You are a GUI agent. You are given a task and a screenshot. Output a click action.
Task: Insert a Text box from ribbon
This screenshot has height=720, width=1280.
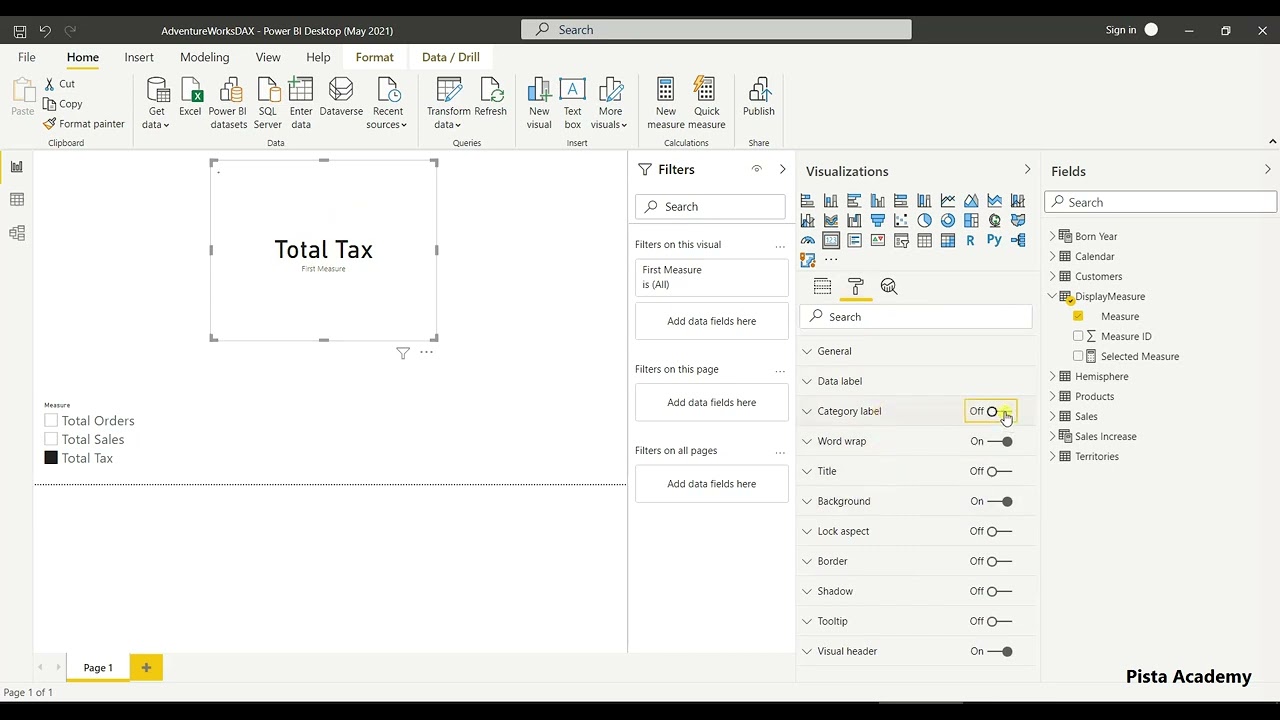coord(573,103)
